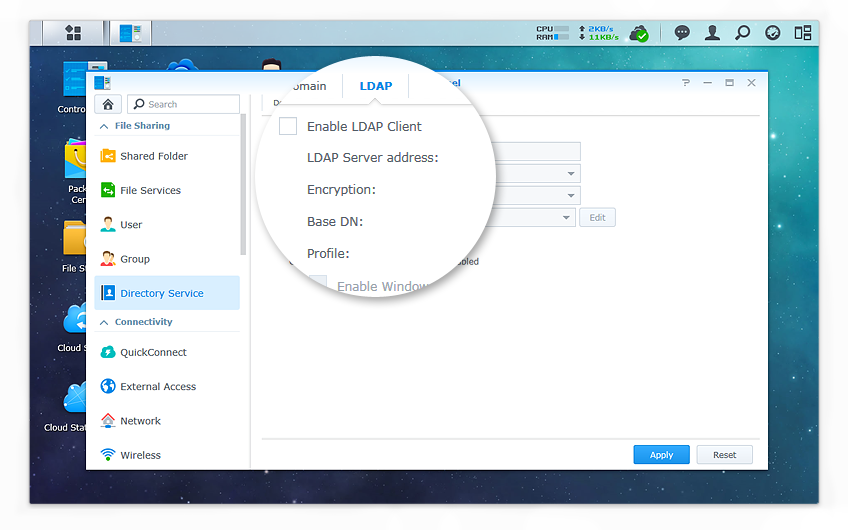Image resolution: width=848 pixels, height=530 pixels.
Task: Open the resource monitor gauge icon
Action: pos(773,33)
